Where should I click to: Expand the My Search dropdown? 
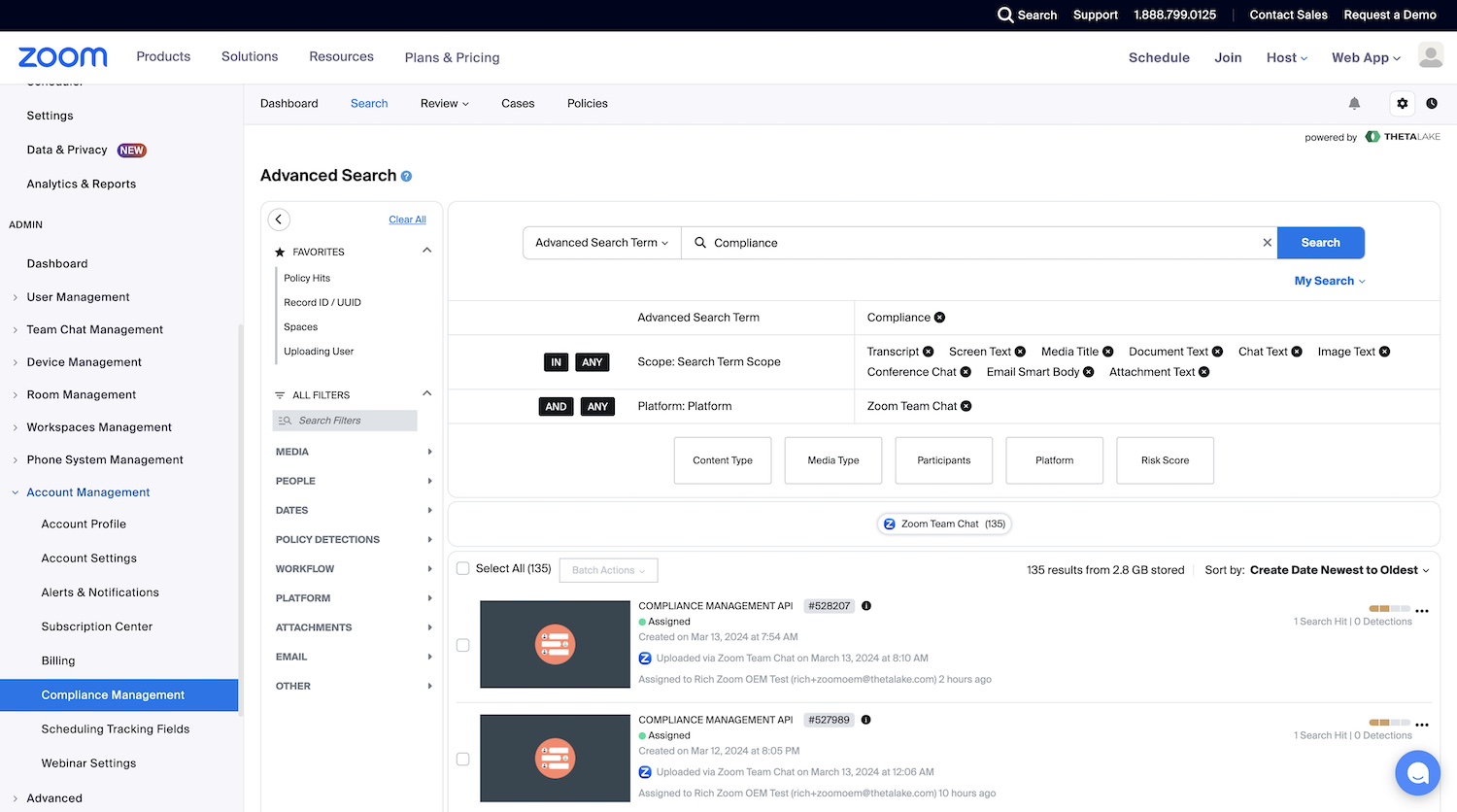click(x=1329, y=281)
